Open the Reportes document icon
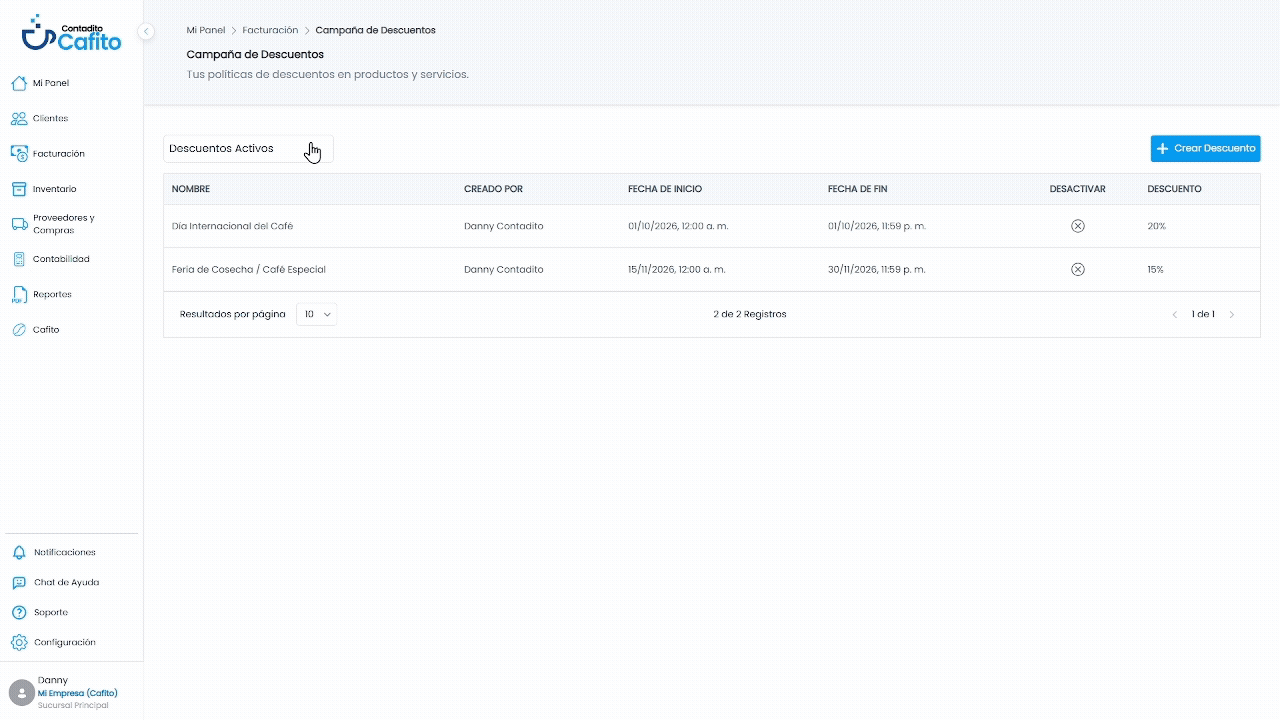Screen dimensions: 1280x720 click(x=18, y=294)
